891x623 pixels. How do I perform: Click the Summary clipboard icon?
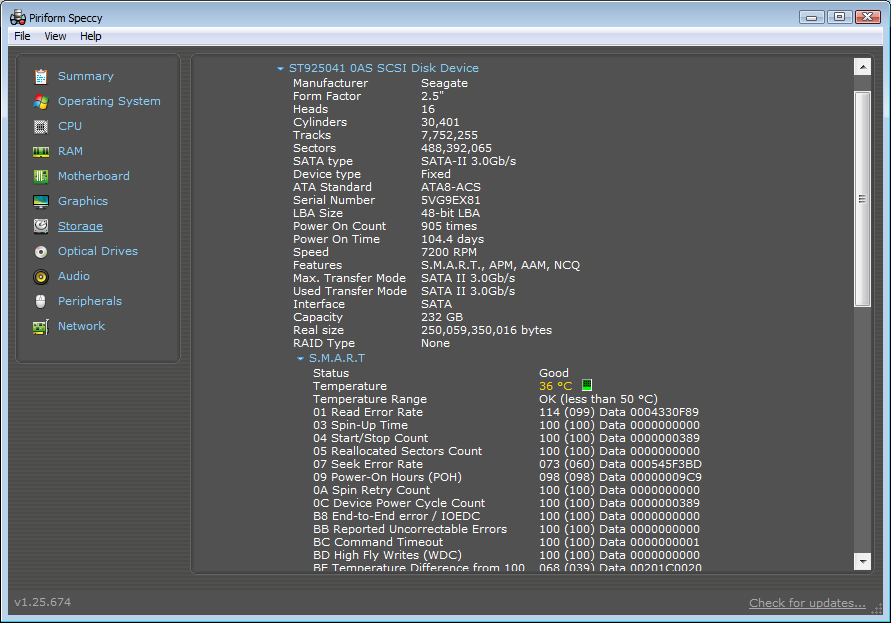pyautogui.click(x=40, y=76)
